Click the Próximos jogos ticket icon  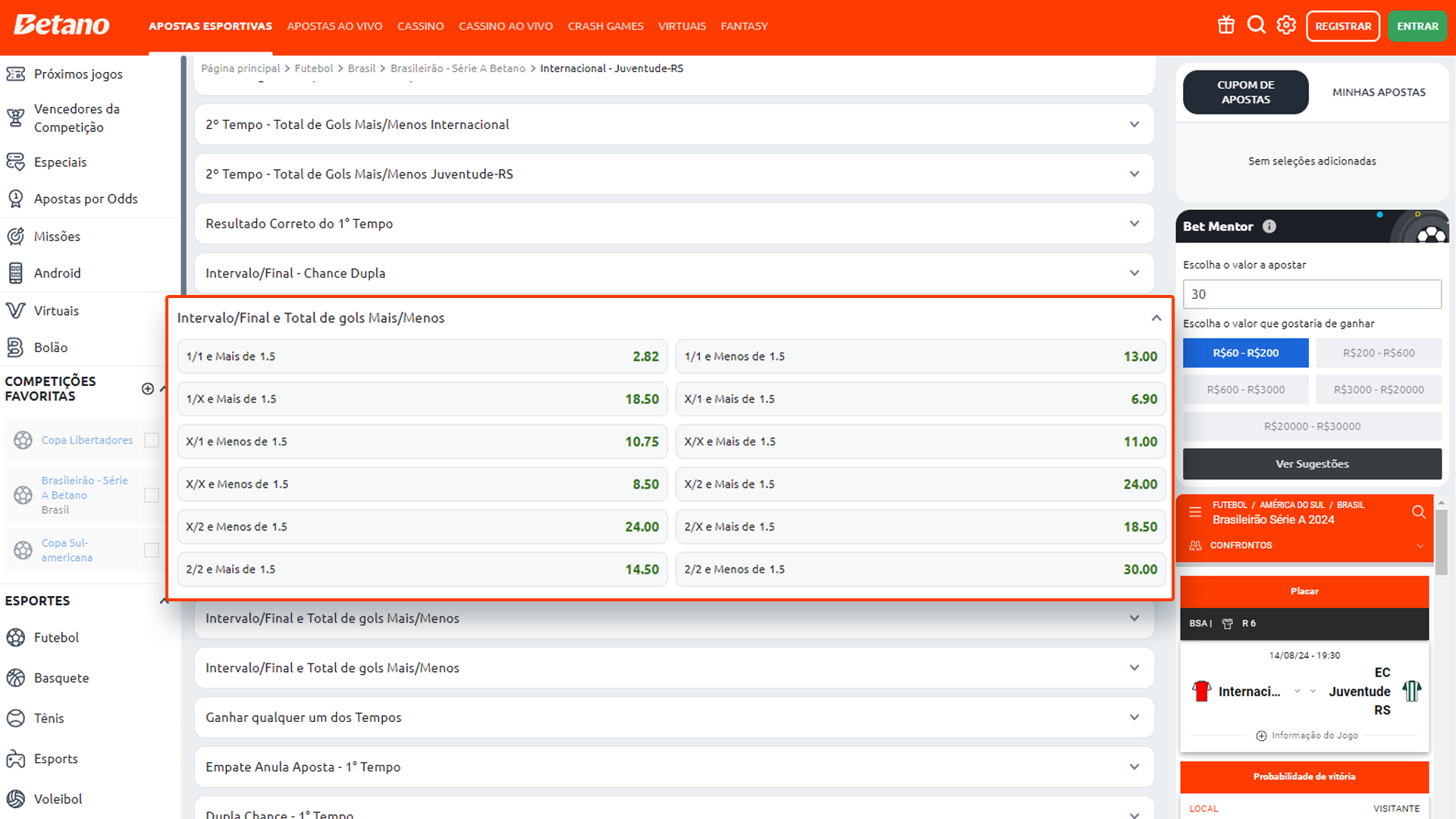15,74
